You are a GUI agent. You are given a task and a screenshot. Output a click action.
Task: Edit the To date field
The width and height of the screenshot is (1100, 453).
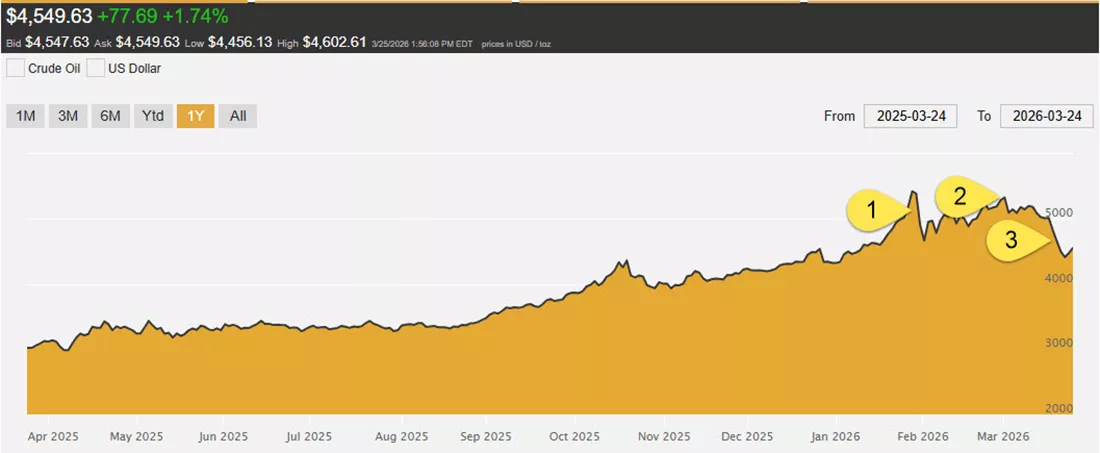point(1047,116)
